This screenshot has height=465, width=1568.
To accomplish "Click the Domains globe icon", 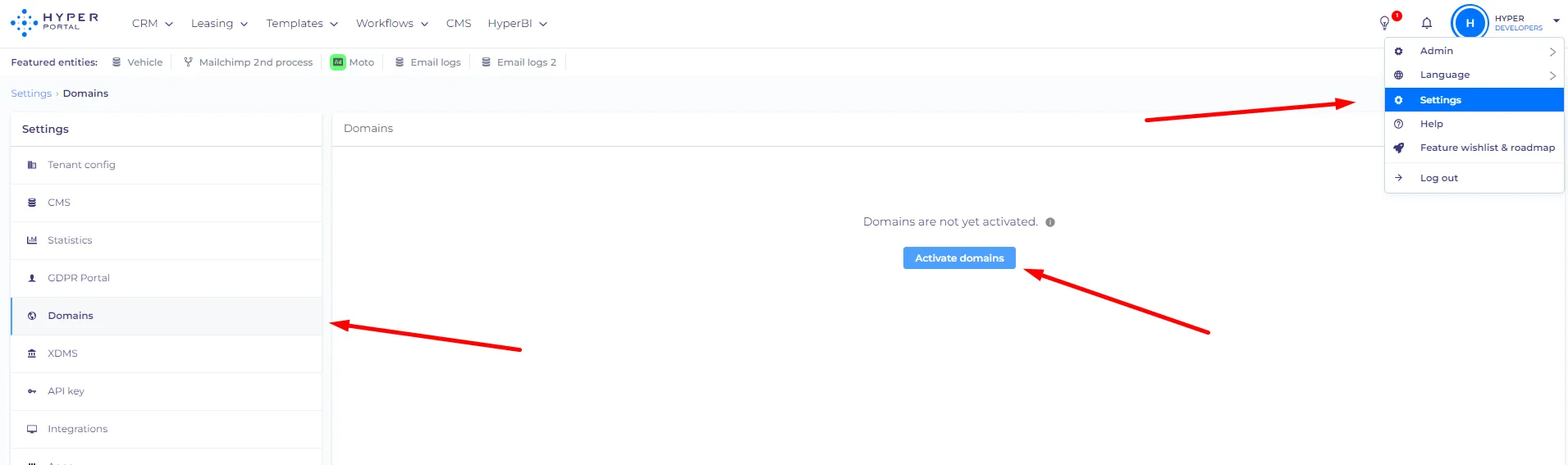I will pos(32,316).
